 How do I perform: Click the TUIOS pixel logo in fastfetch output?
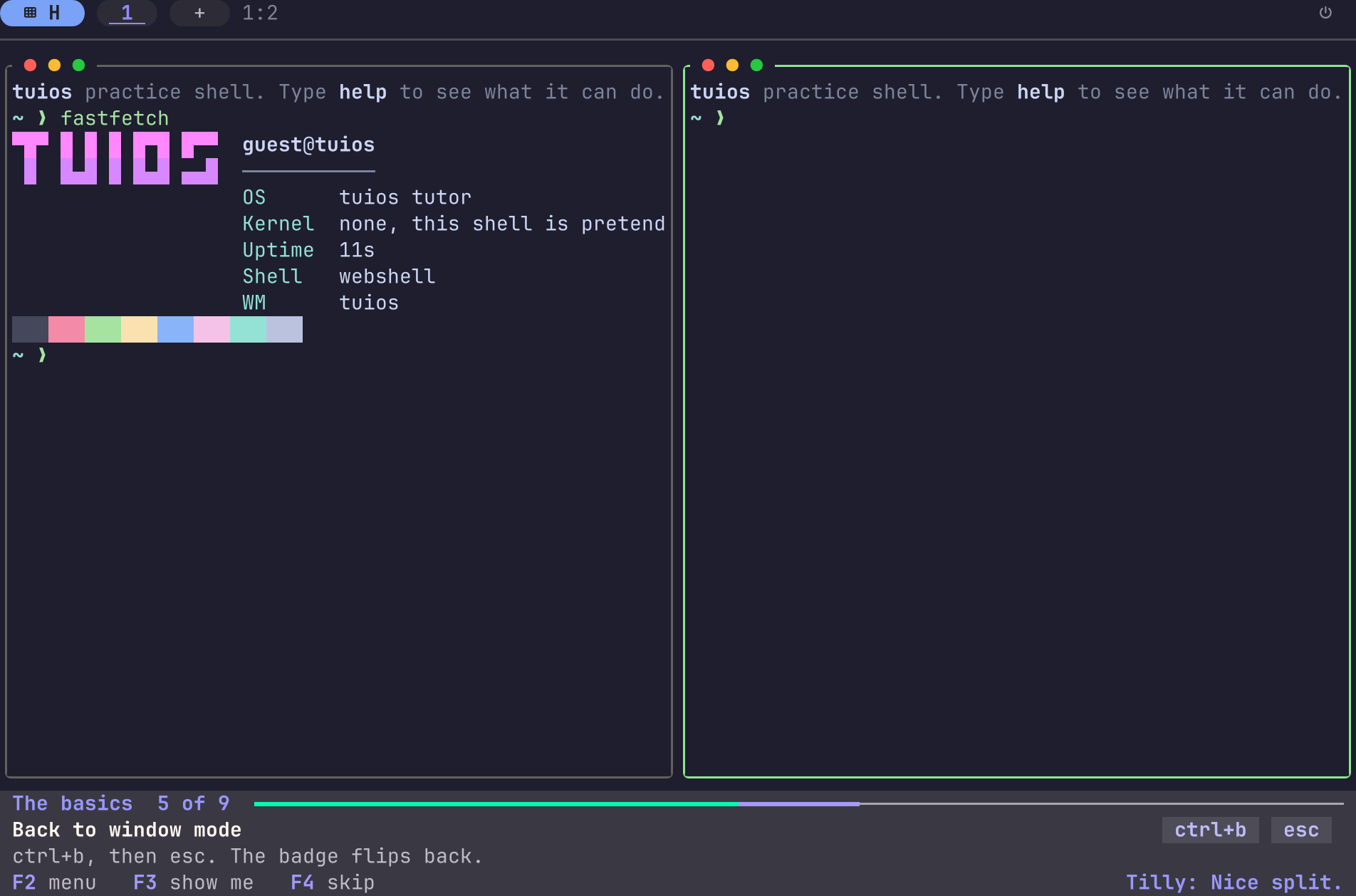tap(115, 158)
